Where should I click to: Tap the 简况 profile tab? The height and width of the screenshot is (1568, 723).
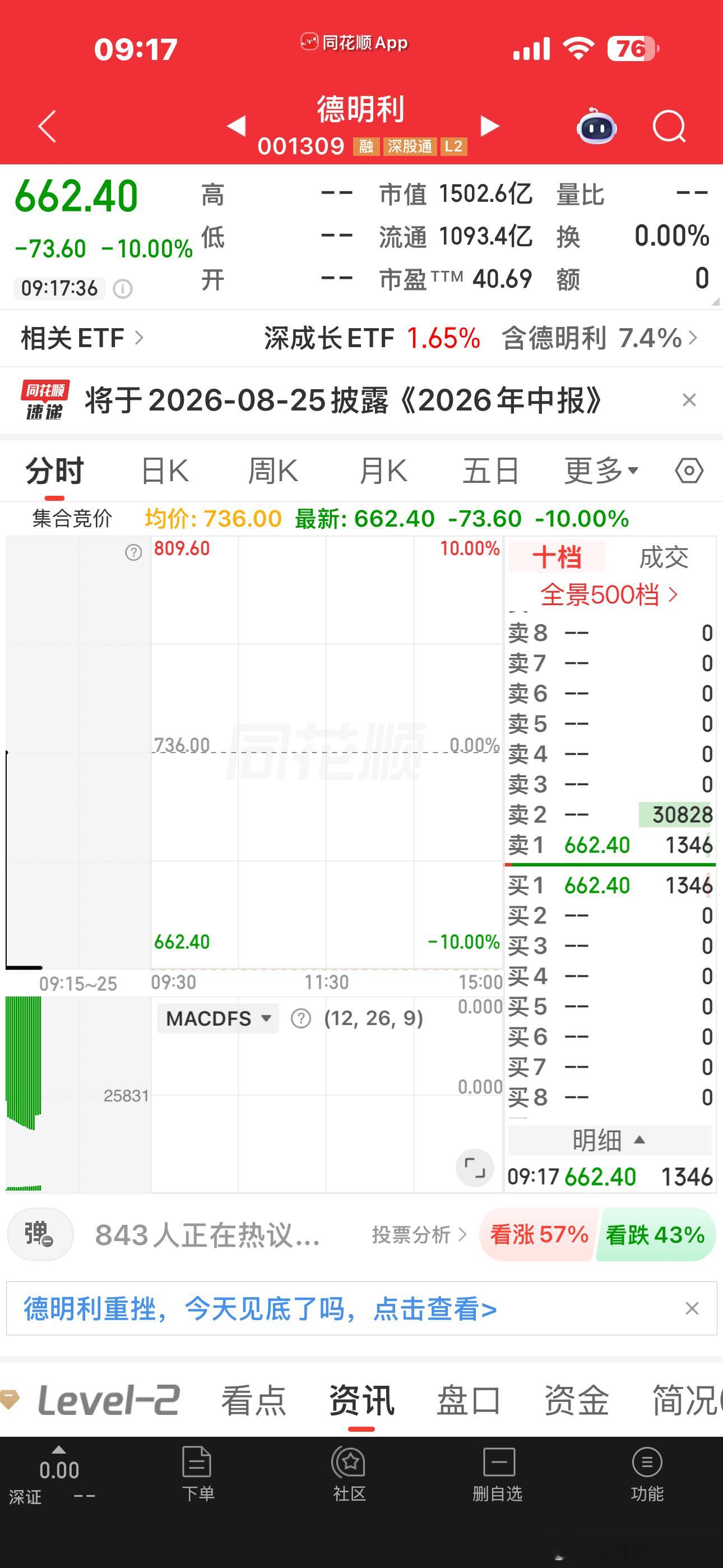[x=687, y=1400]
